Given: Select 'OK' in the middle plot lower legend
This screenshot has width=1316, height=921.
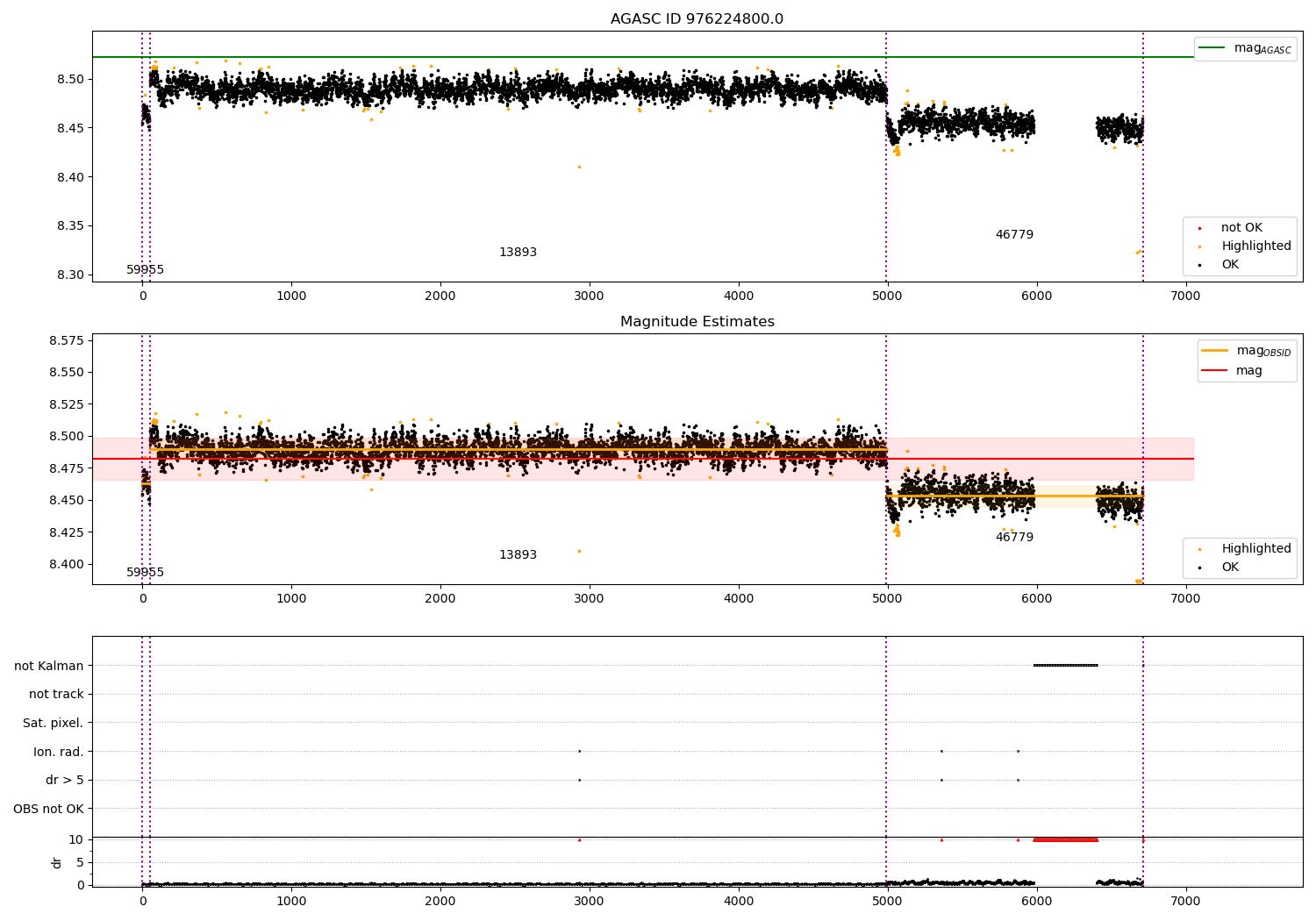Looking at the screenshot, I should coord(1230,568).
